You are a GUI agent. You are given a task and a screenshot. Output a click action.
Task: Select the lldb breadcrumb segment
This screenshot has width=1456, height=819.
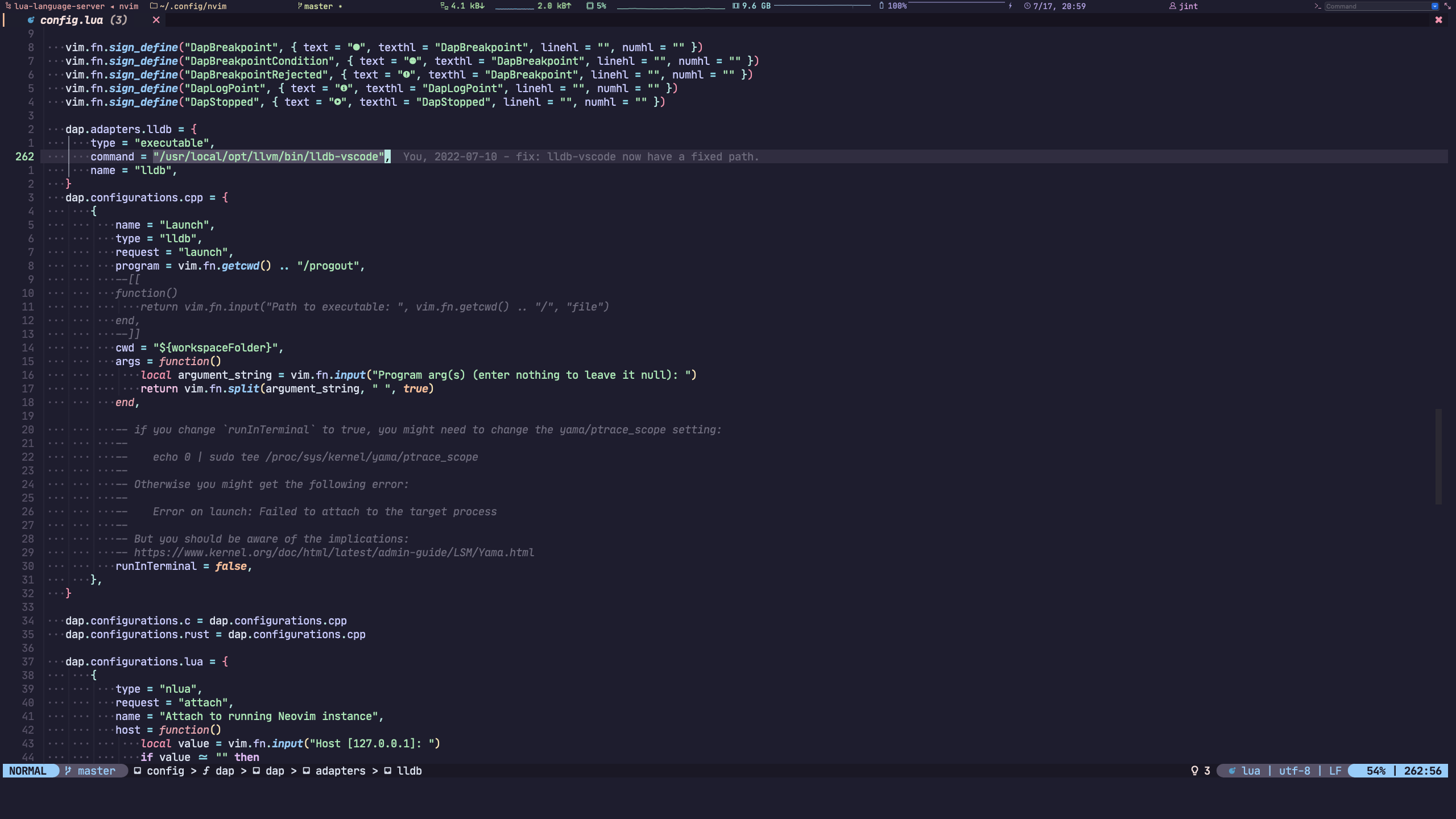point(409,771)
